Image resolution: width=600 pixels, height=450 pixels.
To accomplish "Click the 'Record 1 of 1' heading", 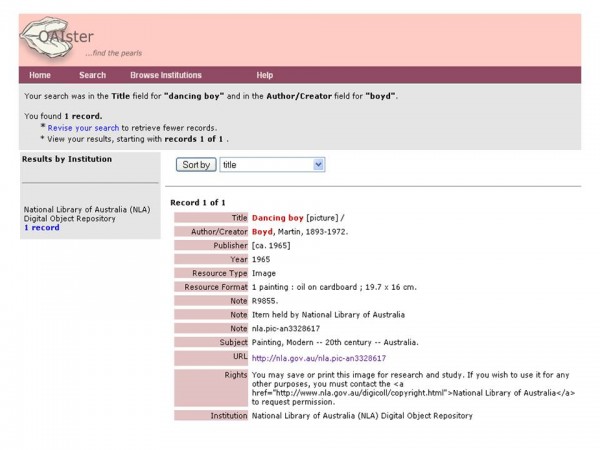I will pyautogui.click(x=198, y=202).
